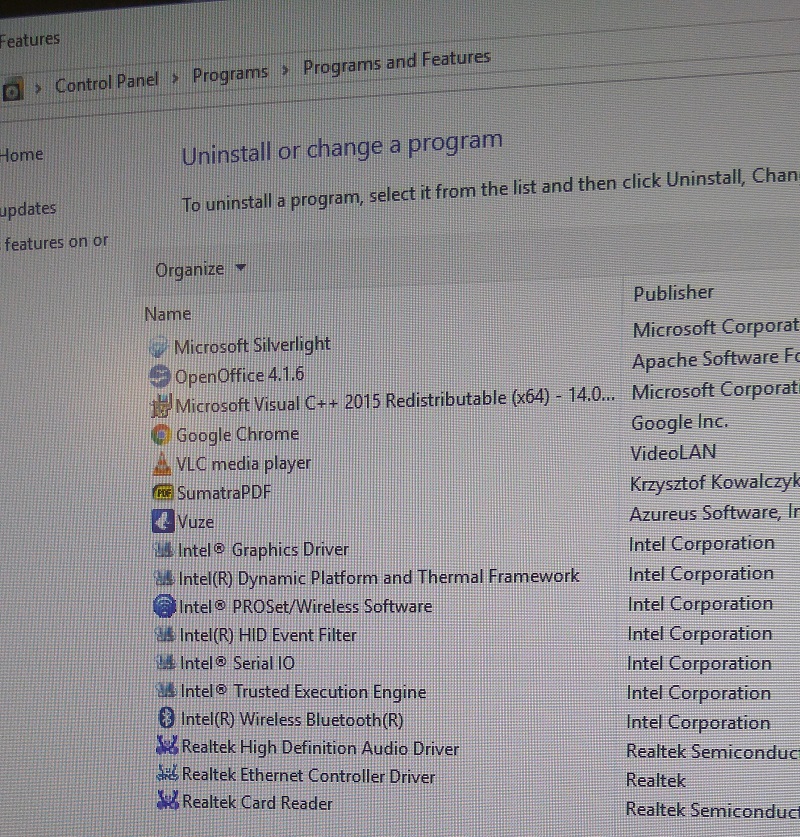The width and height of the screenshot is (800, 837).
Task: Select the Microsoft Silverlight program name
Action: (252, 346)
